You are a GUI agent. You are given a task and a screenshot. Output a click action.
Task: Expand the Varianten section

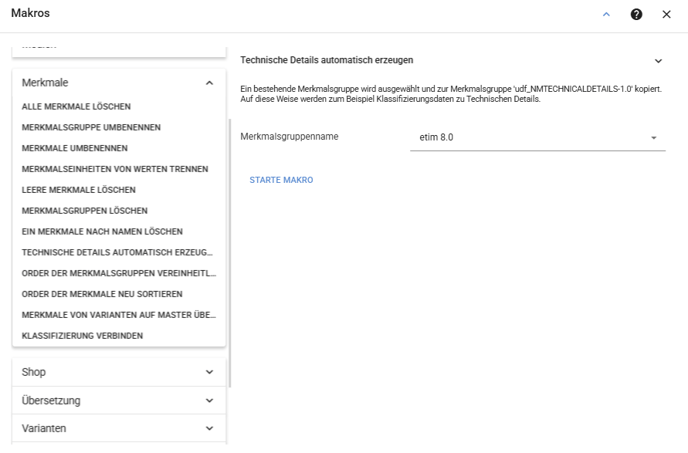click(x=209, y=428)
